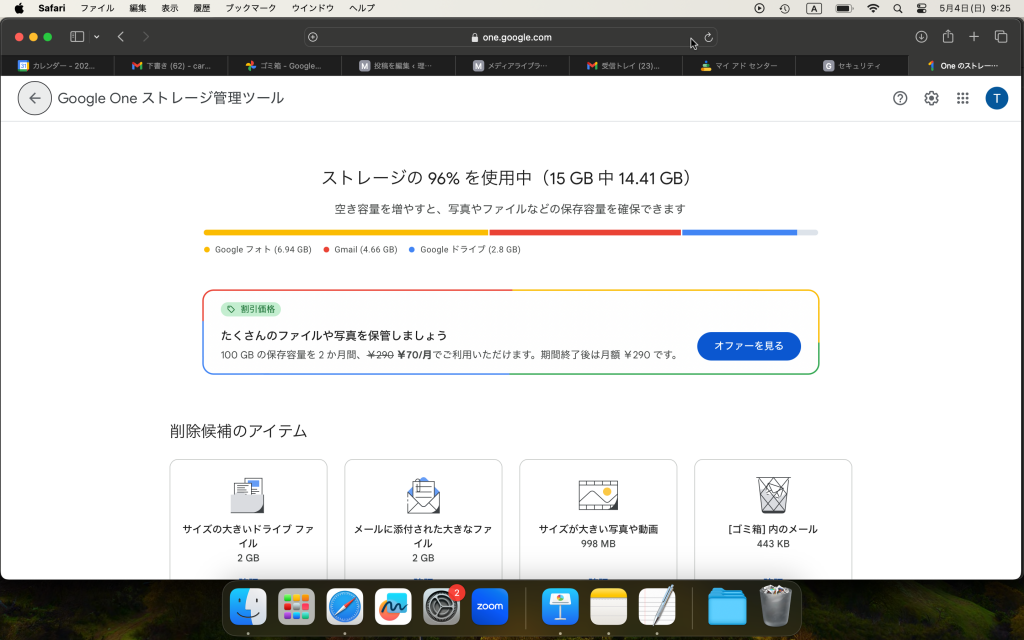This screenshot has width=1024, height=640.
Task: Click the trash emails bin icon
Action: tap(773, 495)
